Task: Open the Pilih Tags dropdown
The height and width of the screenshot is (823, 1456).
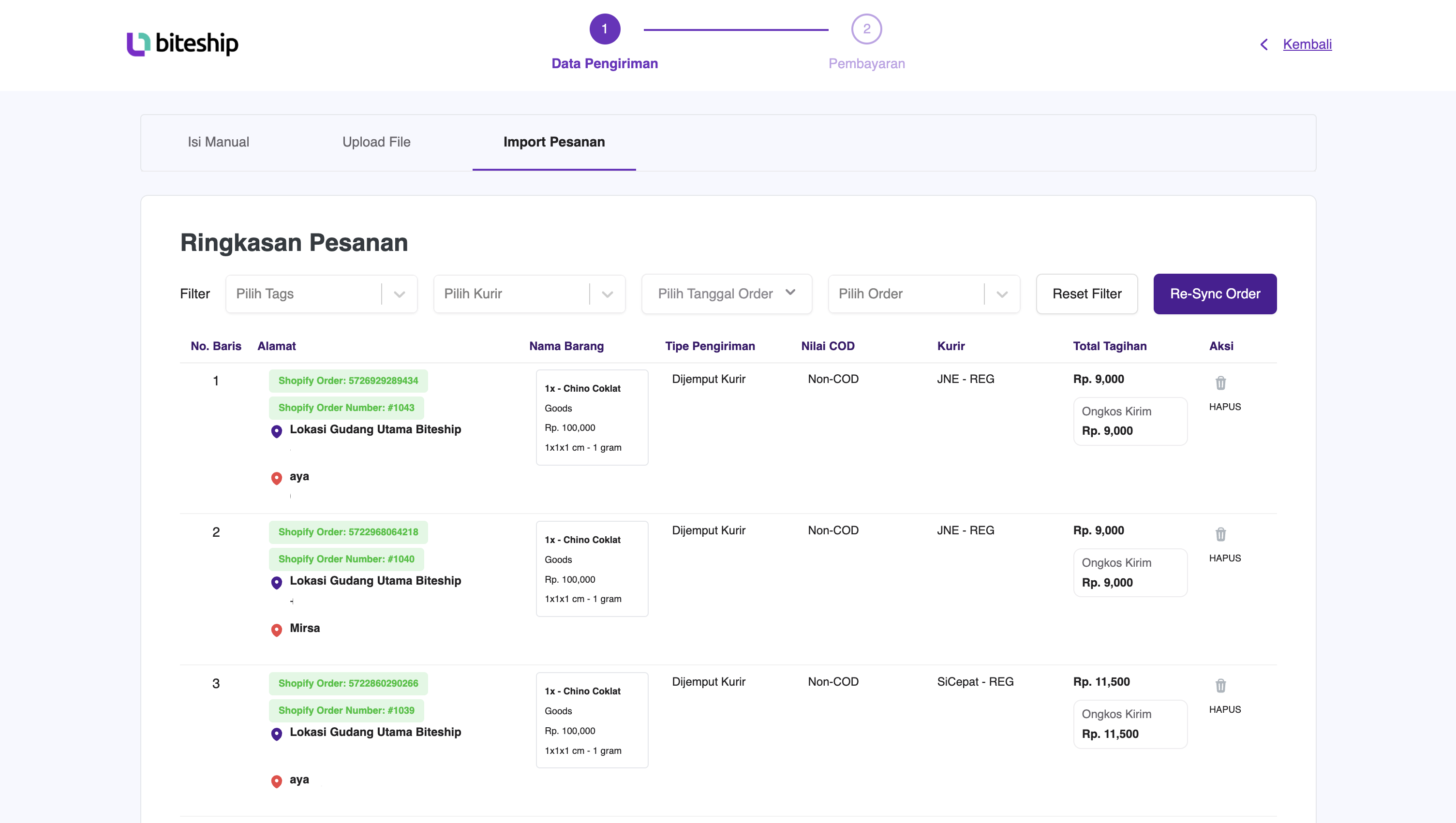Action: tap(321, 294)
